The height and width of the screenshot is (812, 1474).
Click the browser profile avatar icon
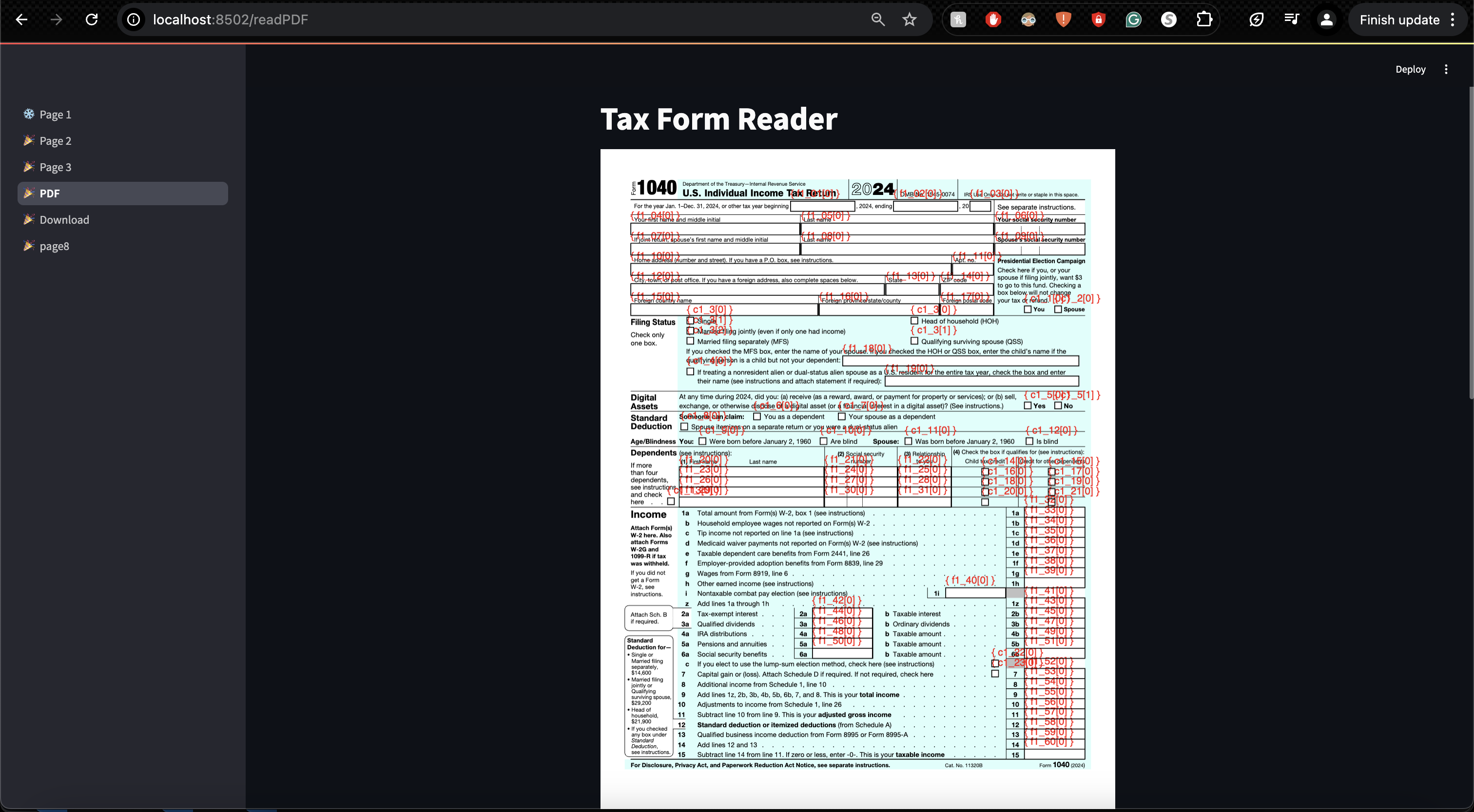1326,19
